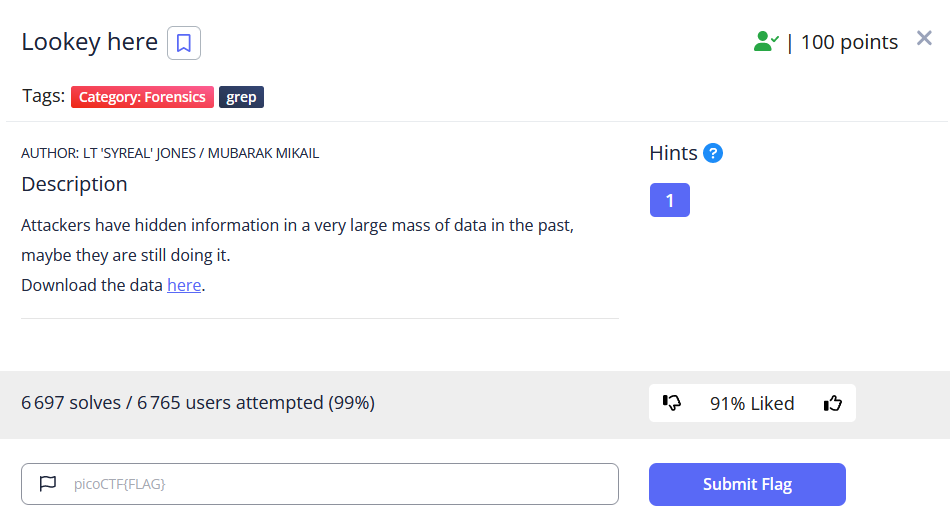The image size is (950, 527).
Task: Click the Hints heading
Action: pos(673,153)
